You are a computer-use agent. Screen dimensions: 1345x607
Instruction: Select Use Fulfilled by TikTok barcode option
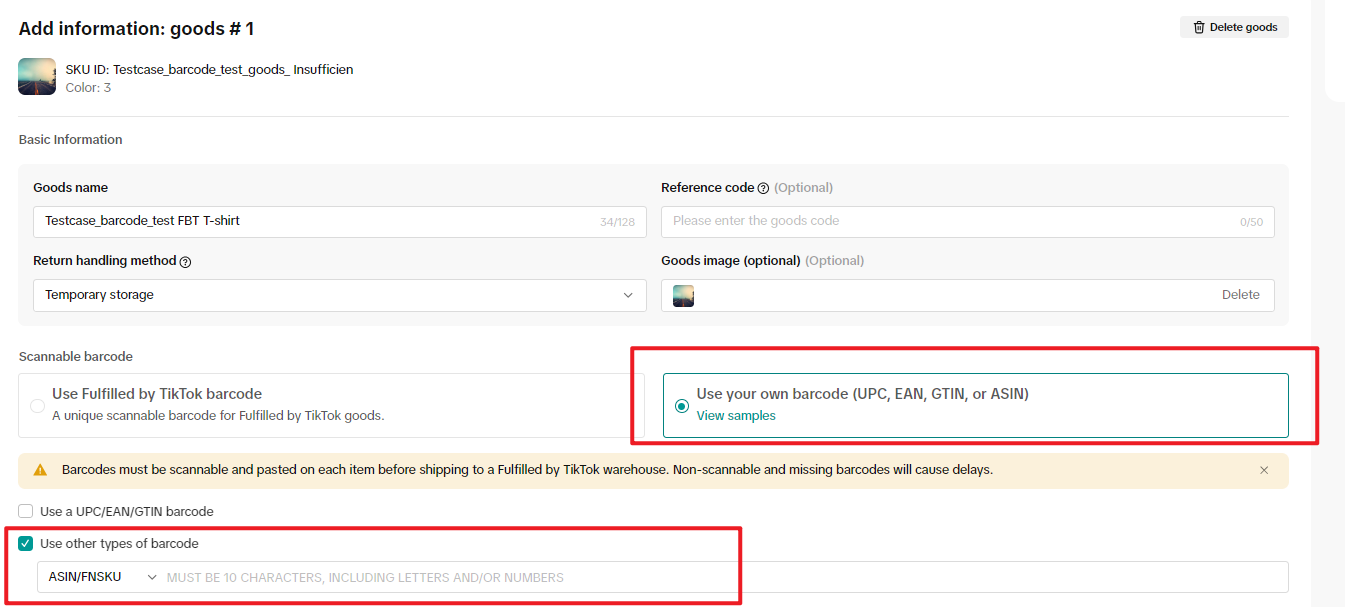tap(37, 406)
